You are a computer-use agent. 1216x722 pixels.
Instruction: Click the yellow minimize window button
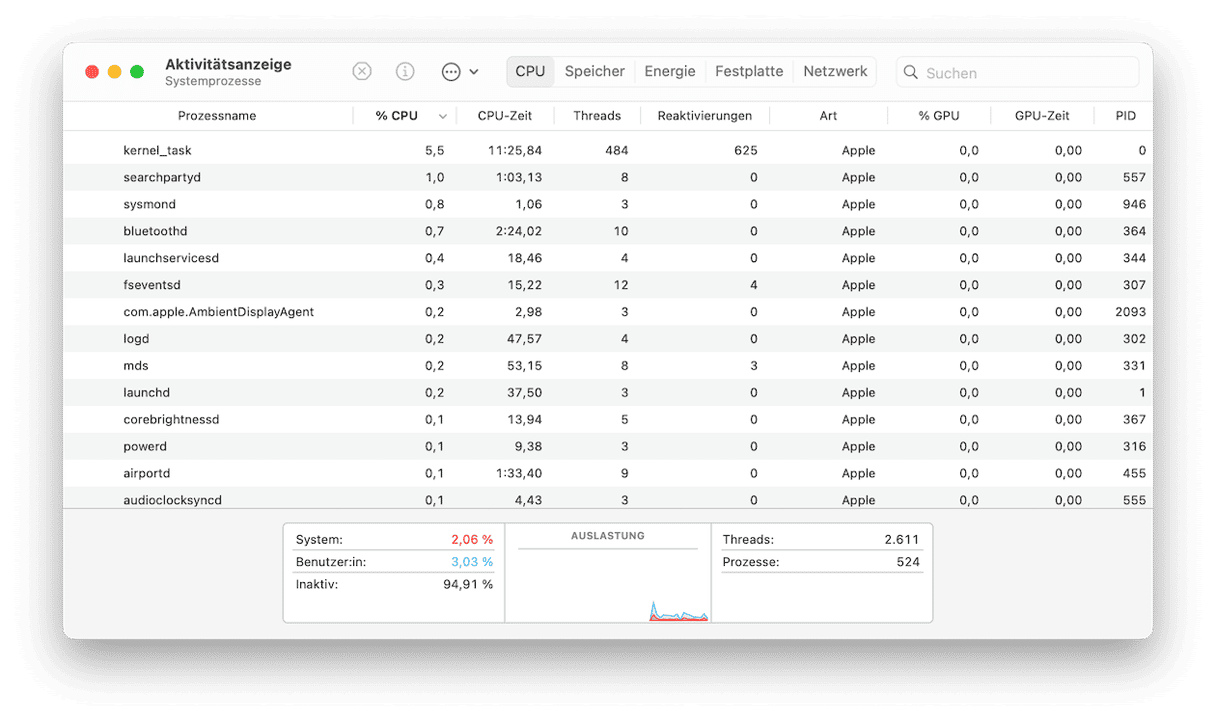click(114, 72)
